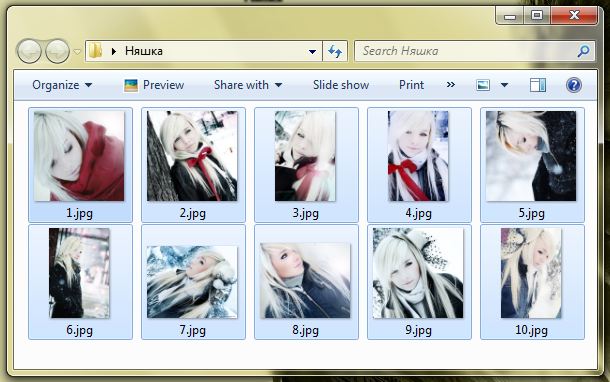
Task: Go forward with the Forward arrow button
Action: pyautogui.click(x=58, y=51)
